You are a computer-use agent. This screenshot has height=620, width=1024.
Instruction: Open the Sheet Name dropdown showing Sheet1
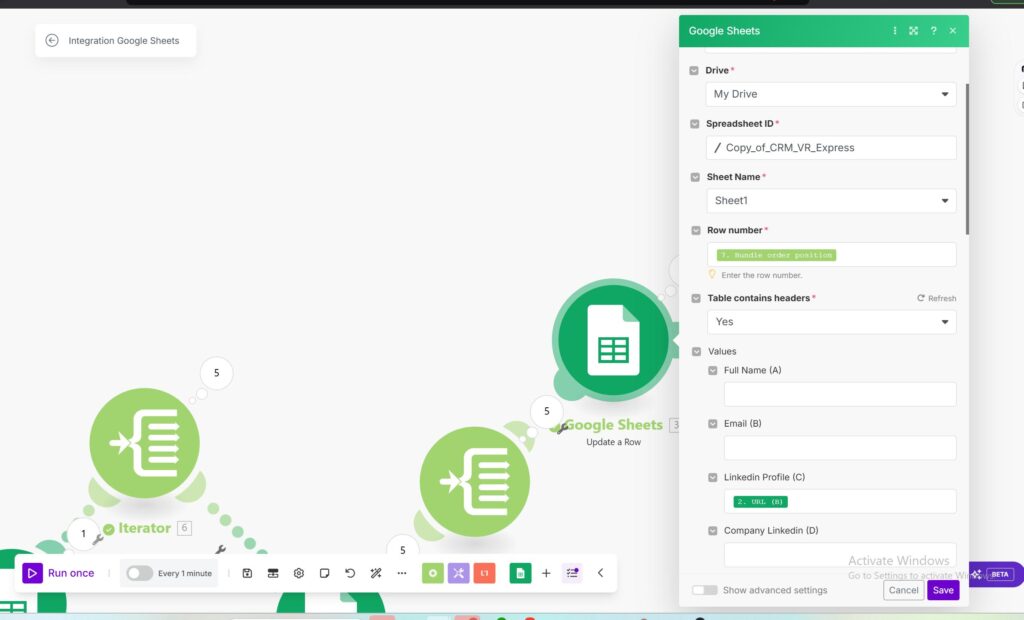point(831,201)
